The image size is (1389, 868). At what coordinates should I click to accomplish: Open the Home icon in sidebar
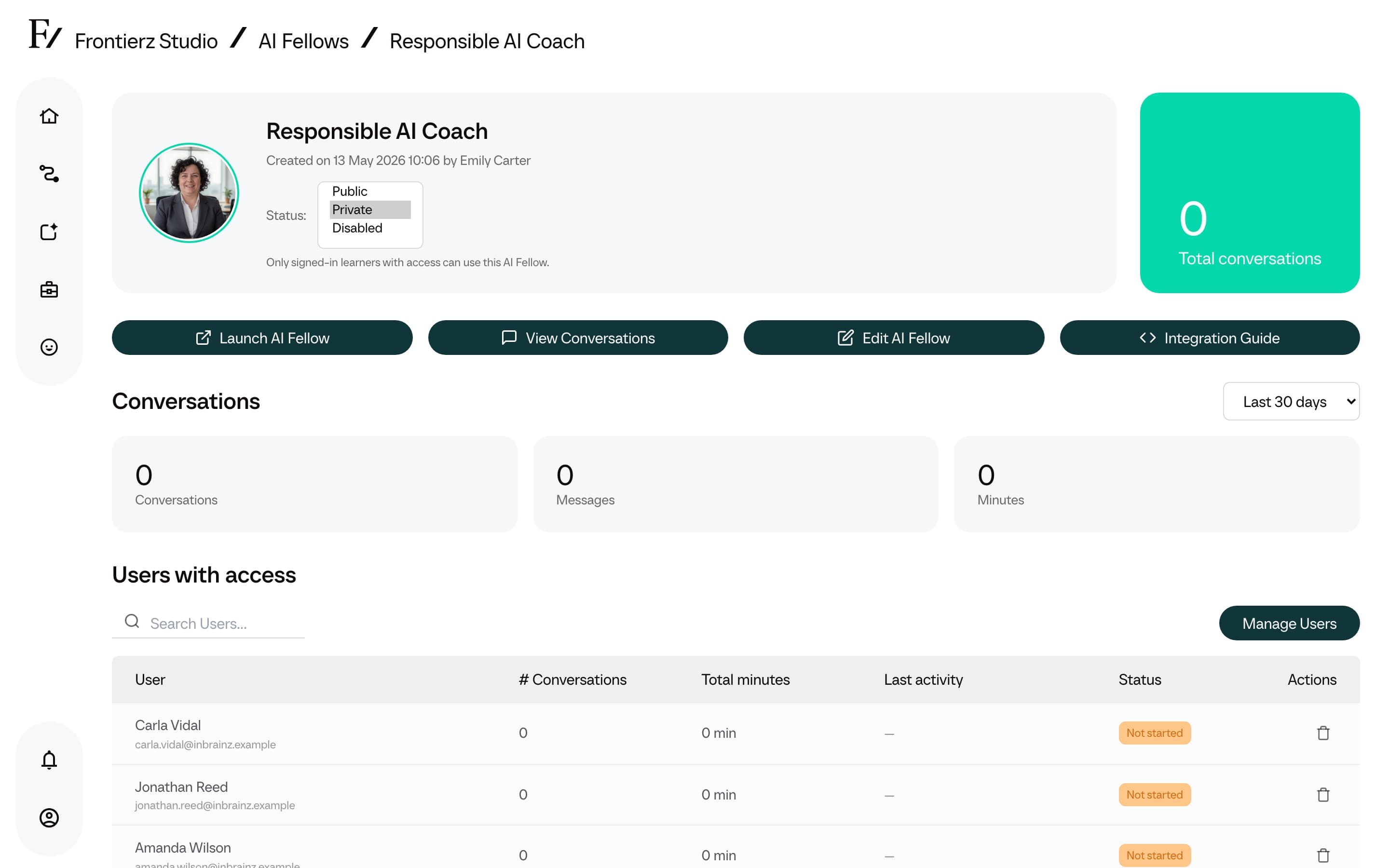click(49, 116)
